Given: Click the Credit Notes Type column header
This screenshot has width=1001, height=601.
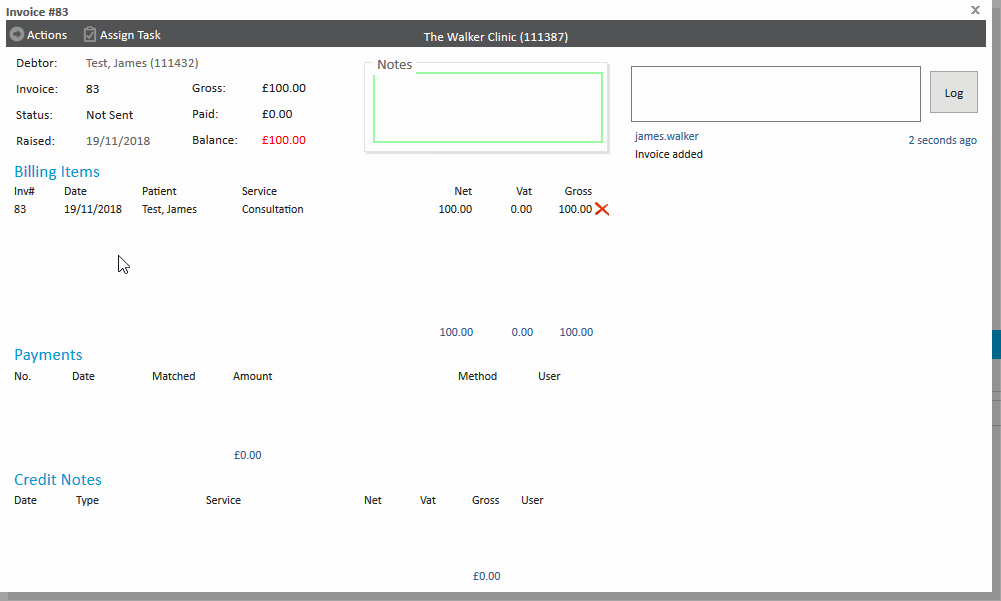Looking at the screenshot, I should click(87, 500).
